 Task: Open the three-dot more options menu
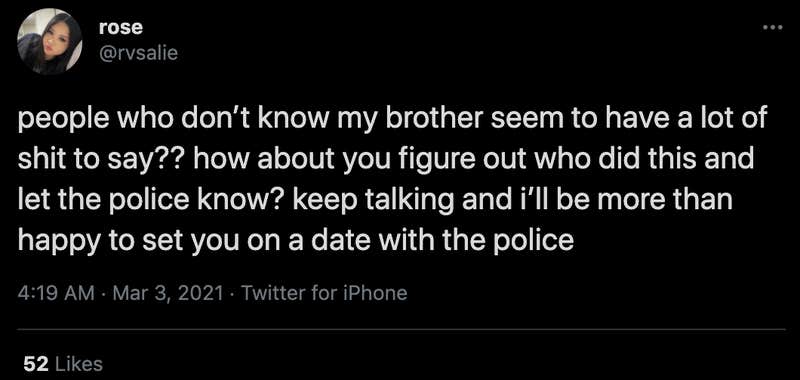click(772, 28)
